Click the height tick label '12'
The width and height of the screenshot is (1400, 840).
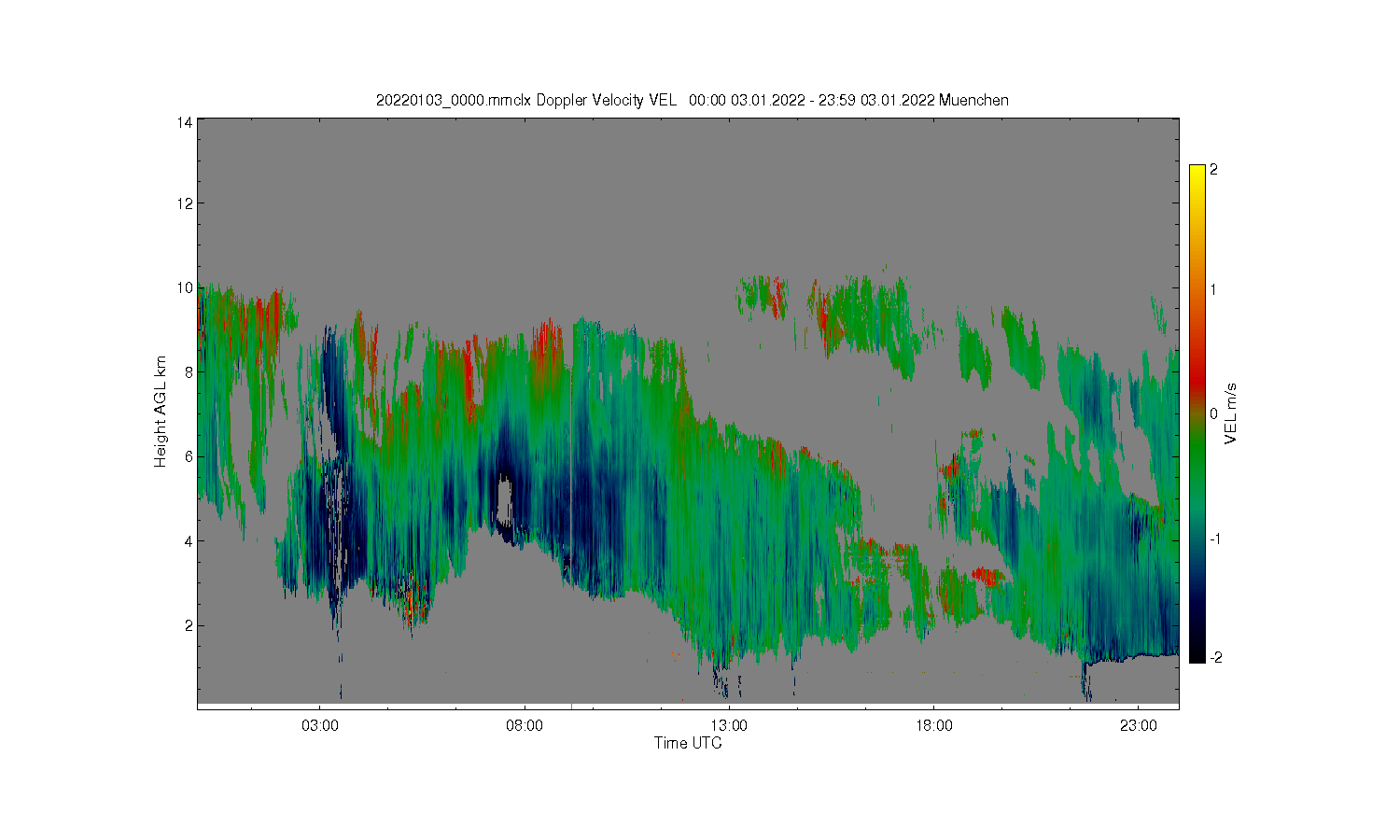coord(186,203)
